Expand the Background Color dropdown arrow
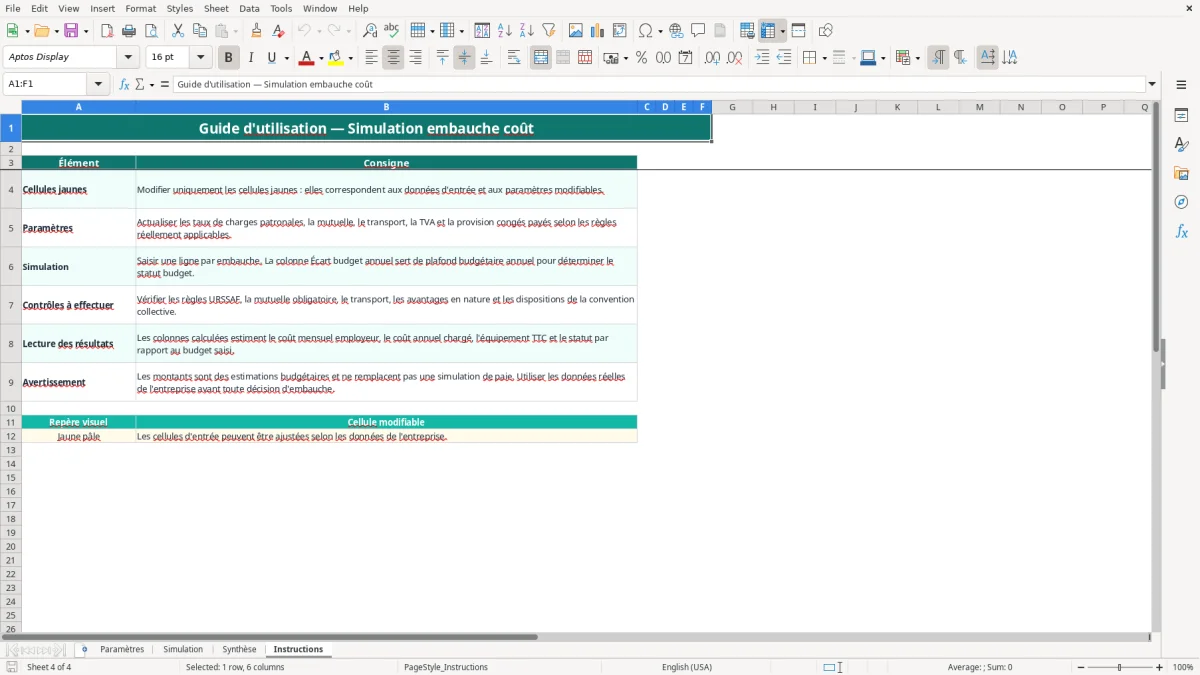The height and width of the screenshot is (675, 1200). [x=350, y=58]
